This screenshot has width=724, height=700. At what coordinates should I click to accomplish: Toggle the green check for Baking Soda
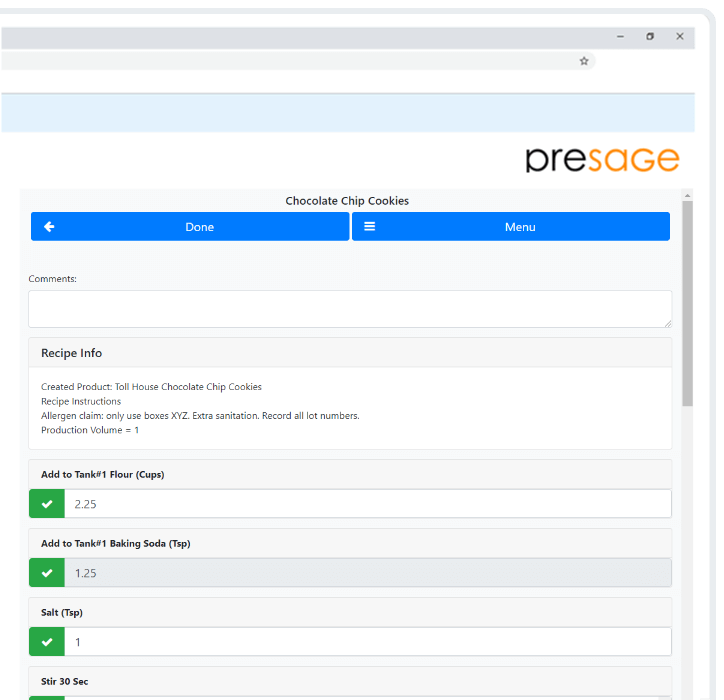pyautogui.click(x=47, y=573)
